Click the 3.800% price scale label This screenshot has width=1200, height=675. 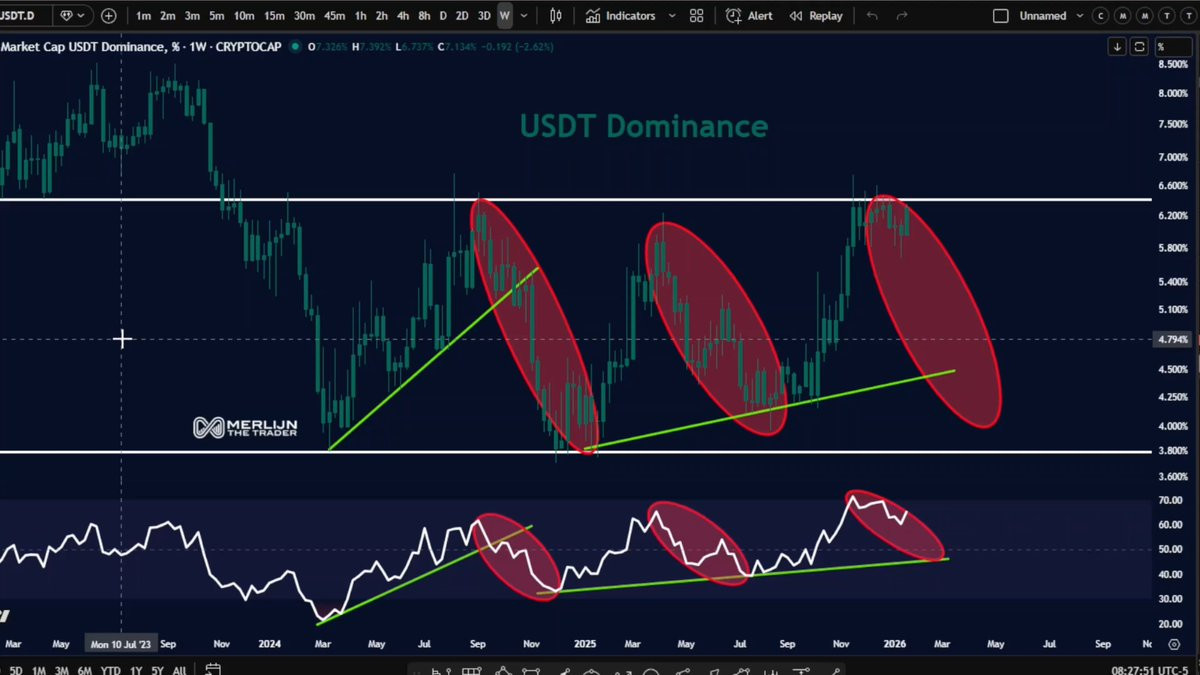[x=1173, y=451]
